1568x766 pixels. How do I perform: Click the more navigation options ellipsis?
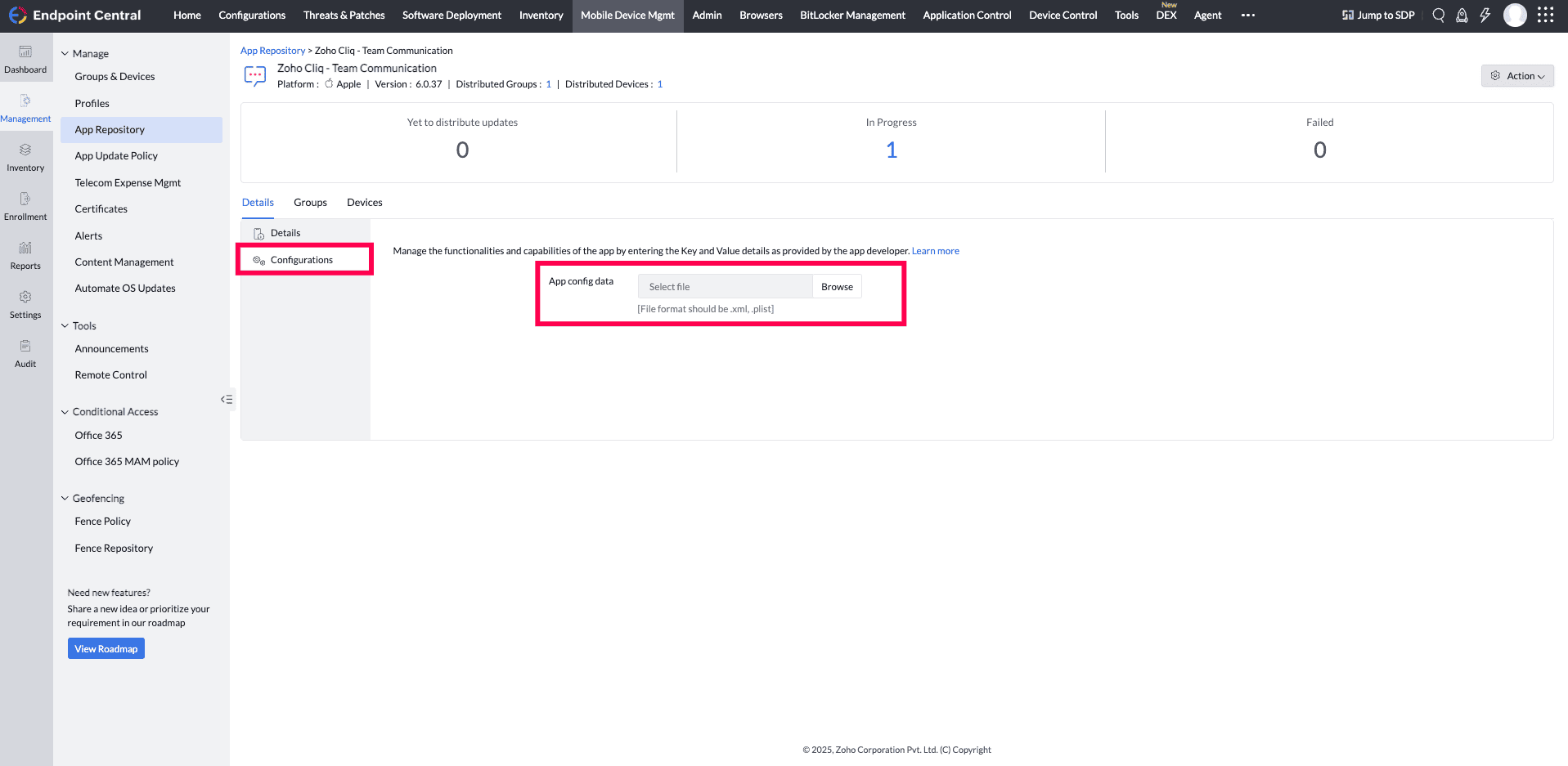tap(1248, 16)
